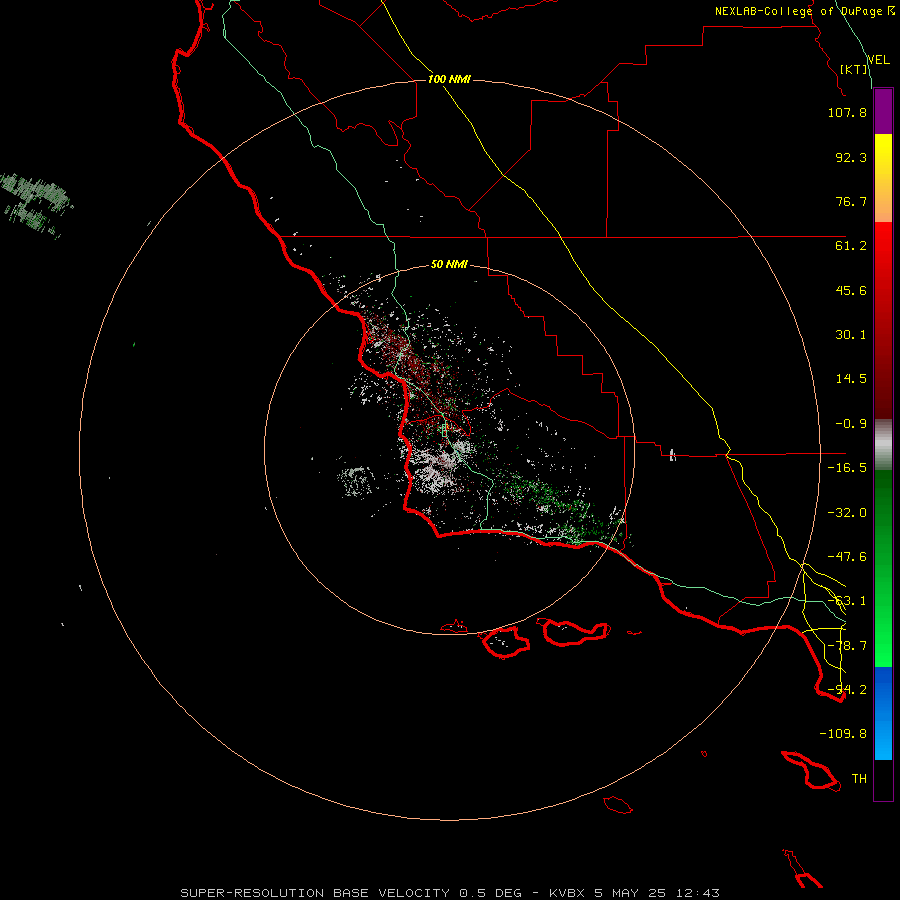Click the 'TH' legend label
Screen dimensions: 900x900
[x=859, y=779]
